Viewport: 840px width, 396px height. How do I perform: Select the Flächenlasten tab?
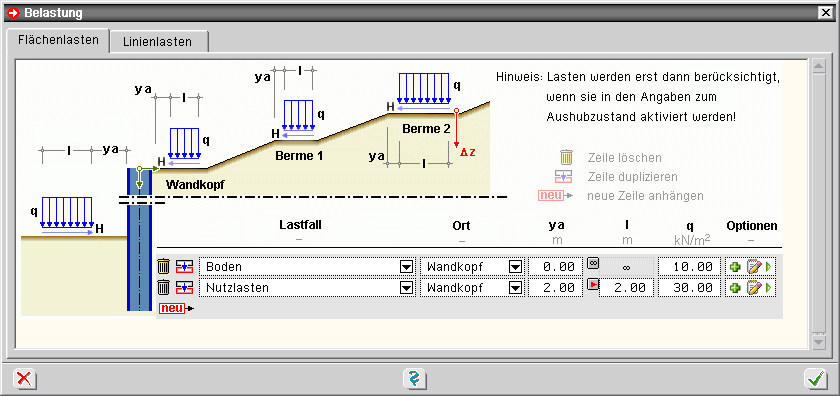click(58, 40)
